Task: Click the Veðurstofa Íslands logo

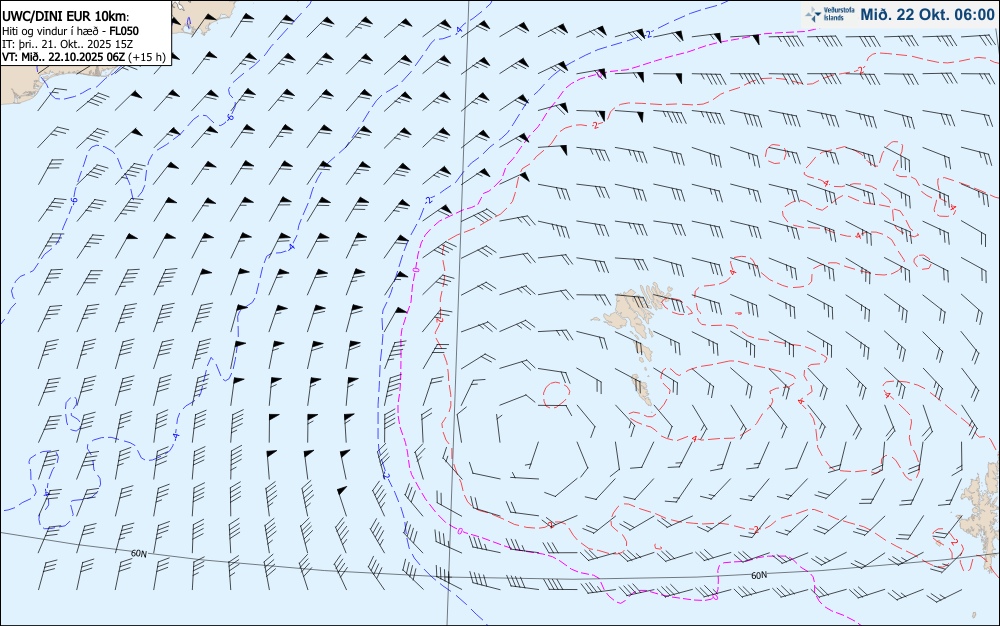Action: (x=829, y=15)
